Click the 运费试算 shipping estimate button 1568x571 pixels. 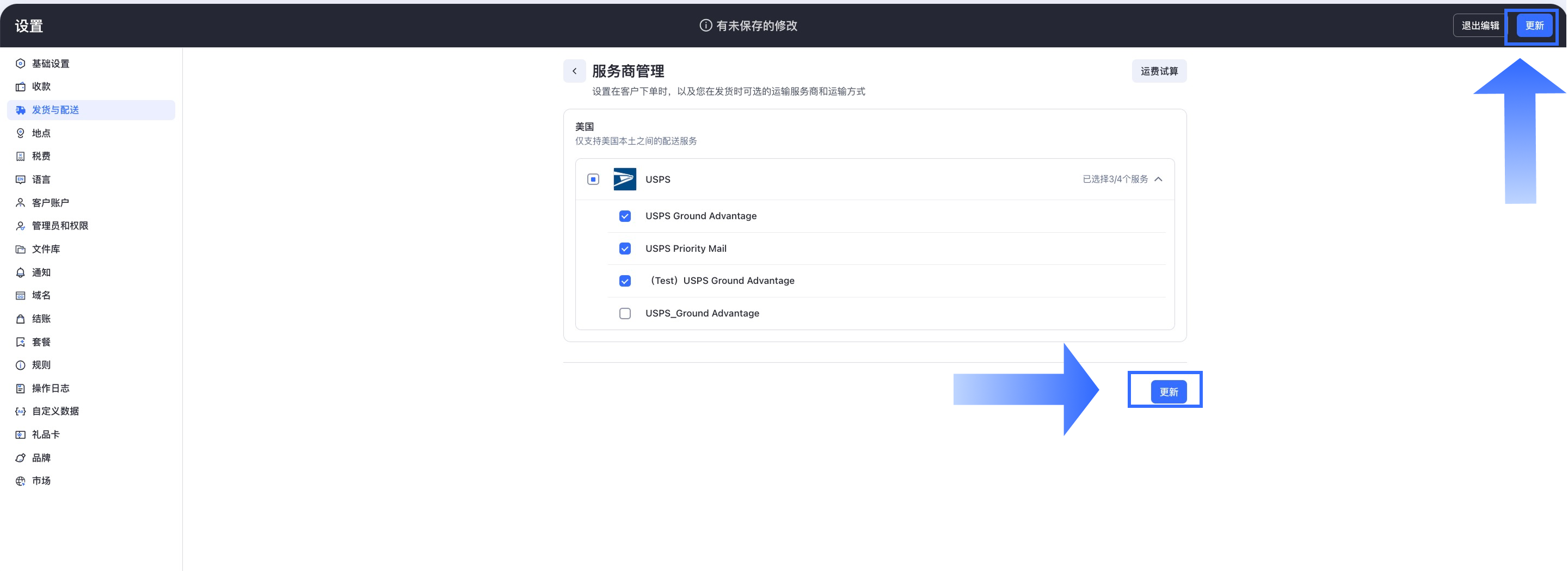pos(1158,71)
